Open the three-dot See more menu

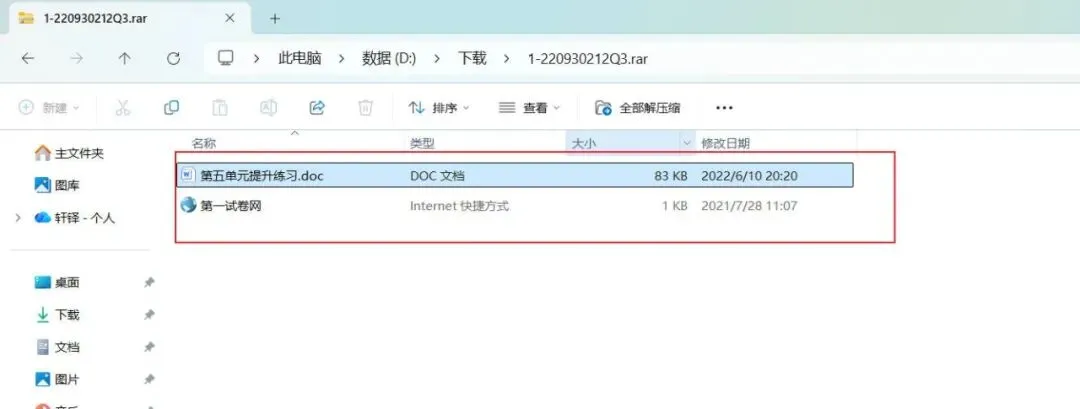pos(724,107)
